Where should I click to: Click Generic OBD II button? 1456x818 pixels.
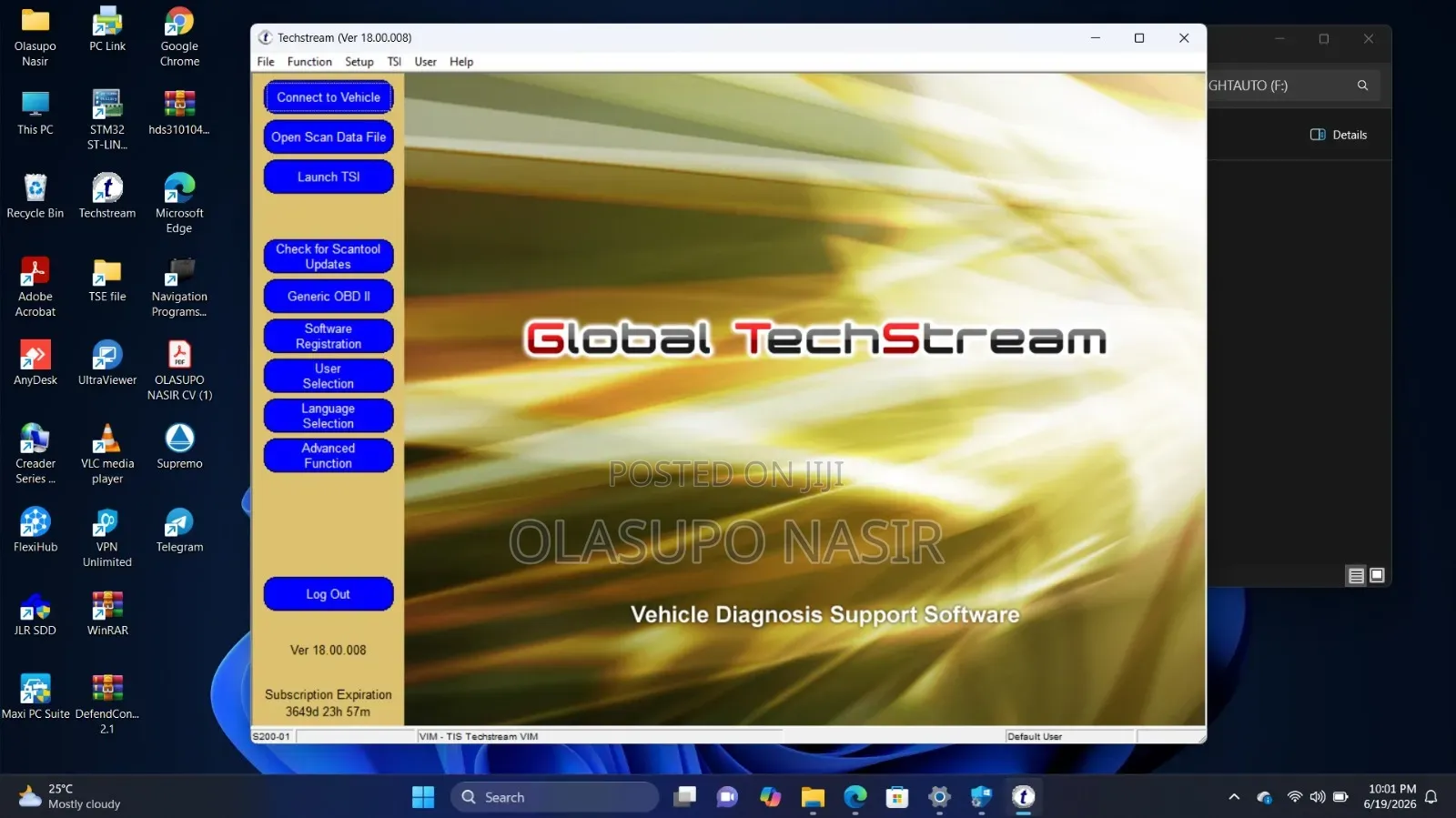point(329,297)
